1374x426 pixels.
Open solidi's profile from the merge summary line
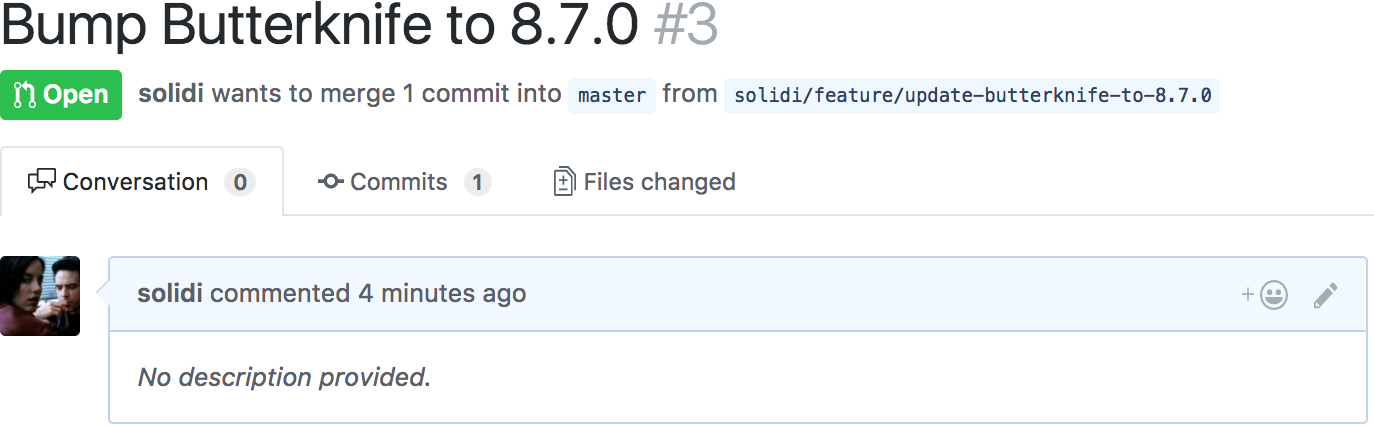(171, 94)
